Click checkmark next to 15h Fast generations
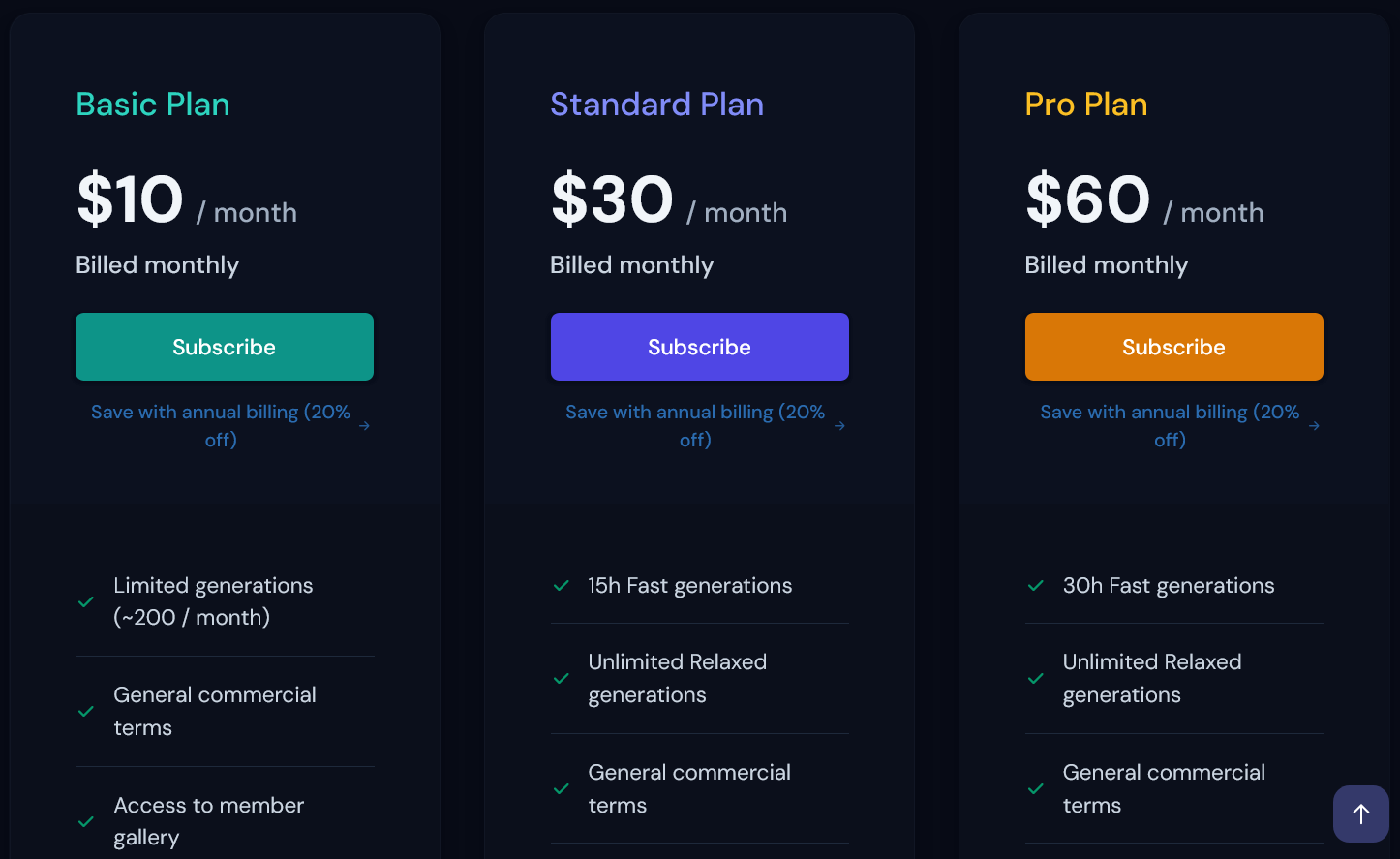 (x=561, y=586)
